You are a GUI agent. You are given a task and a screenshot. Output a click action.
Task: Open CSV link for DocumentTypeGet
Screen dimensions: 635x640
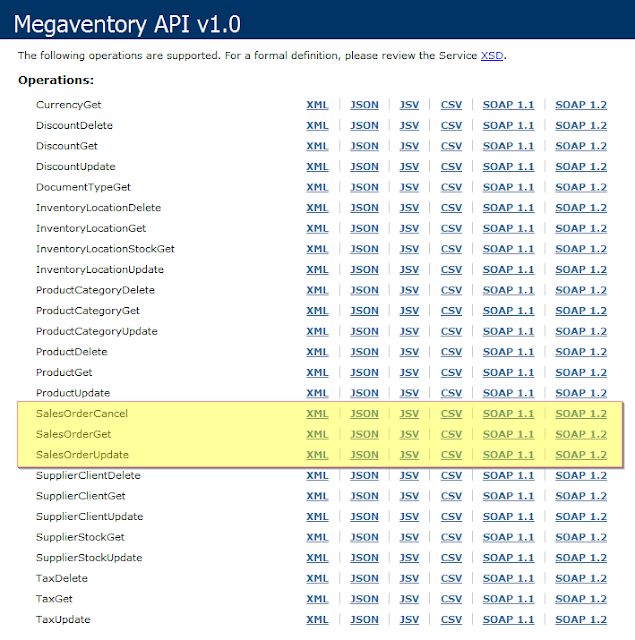451,187
